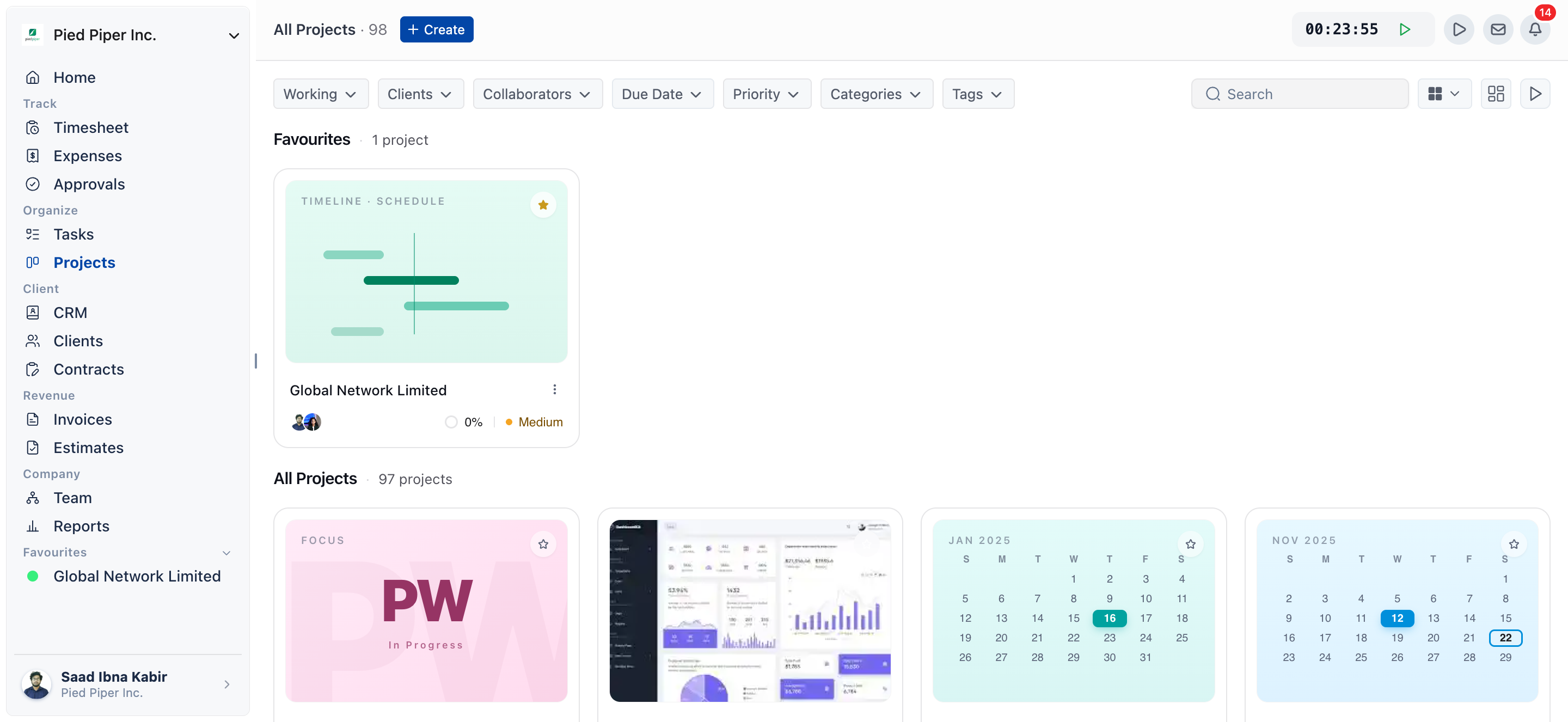Screen dimensions: 1568x722
Task: Open Saad Ibna Kabir profile menu
Action: (x=128, y=684)
